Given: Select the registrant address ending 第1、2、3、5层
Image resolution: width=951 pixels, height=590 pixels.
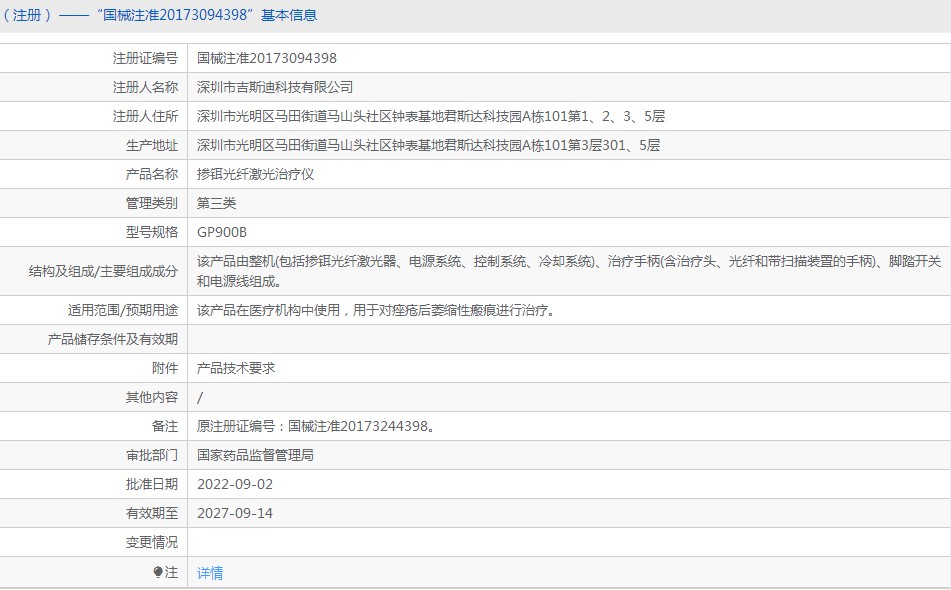Looking at the screenshot, I should [431, 116].
